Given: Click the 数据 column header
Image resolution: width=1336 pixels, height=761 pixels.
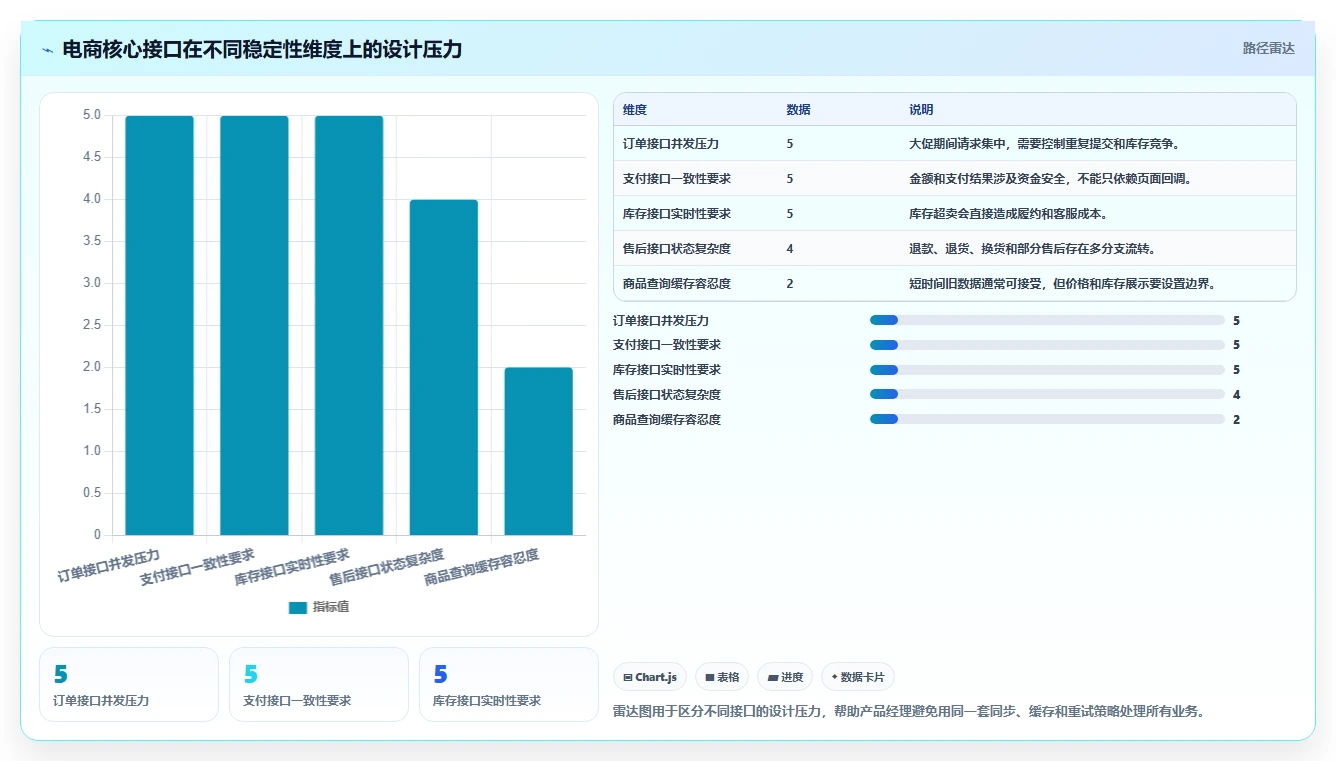Looking at the screenshot, I should (798, 110).
